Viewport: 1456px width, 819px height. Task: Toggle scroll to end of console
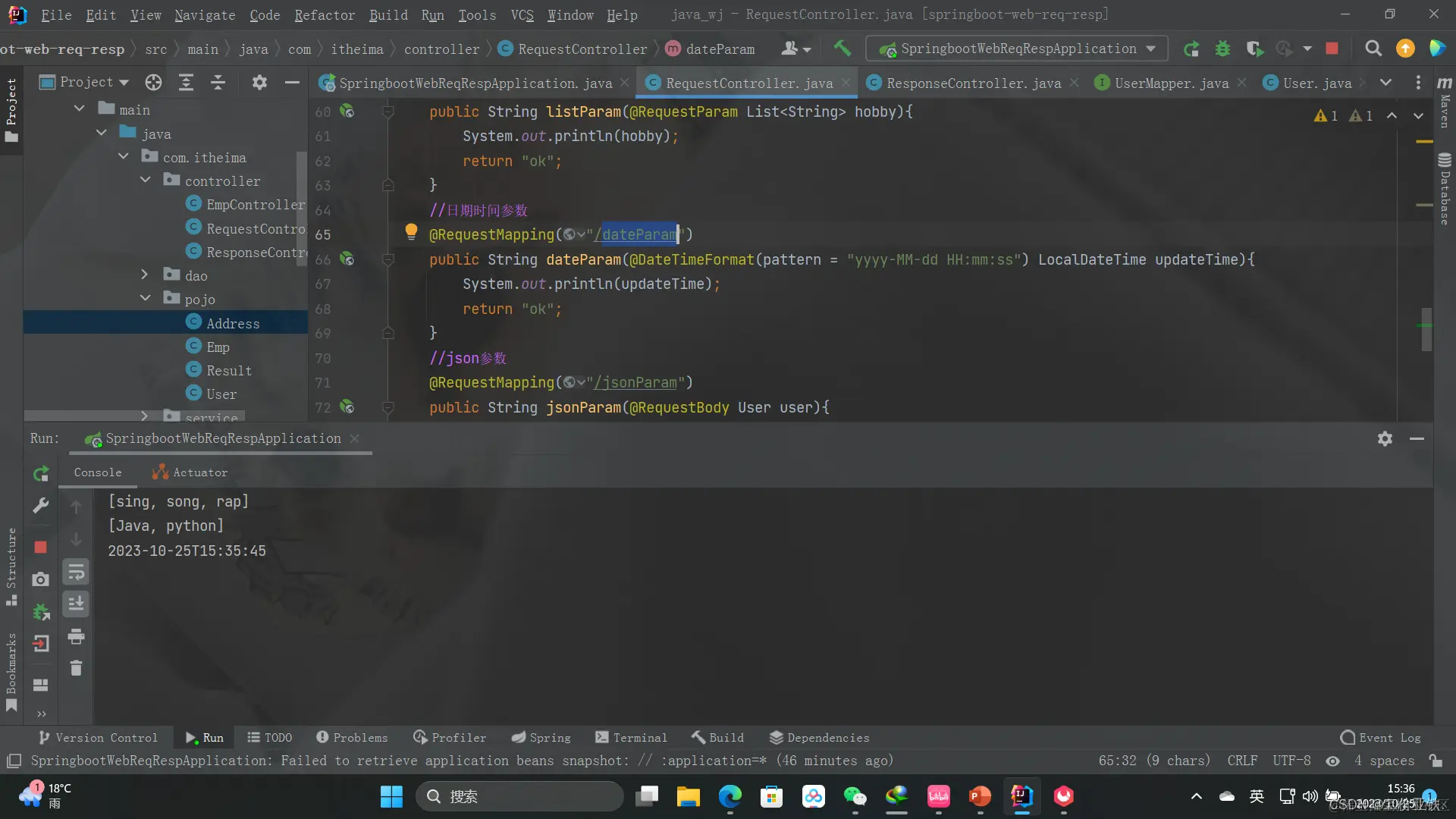tap(76, 604)
